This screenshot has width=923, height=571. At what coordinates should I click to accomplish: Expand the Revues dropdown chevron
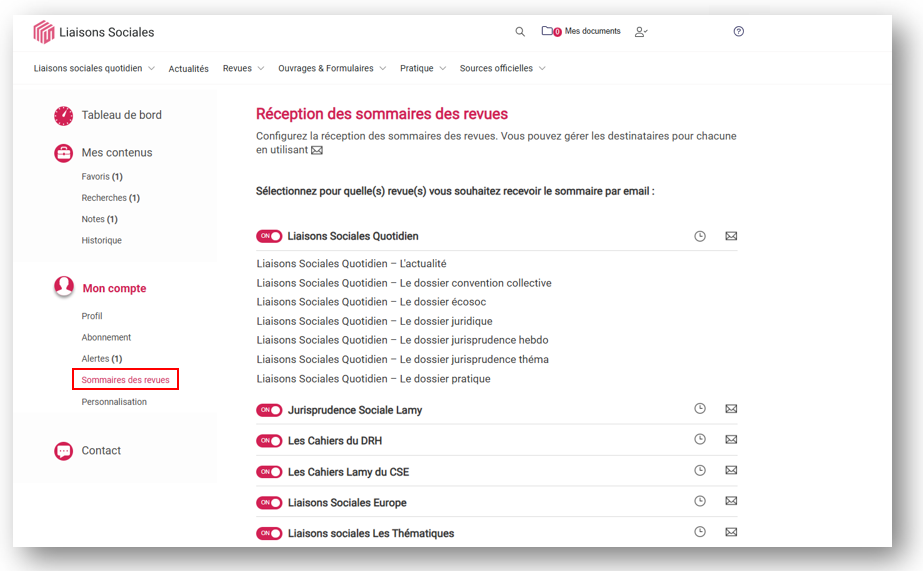pyautogui.click(x=261, y=68)
